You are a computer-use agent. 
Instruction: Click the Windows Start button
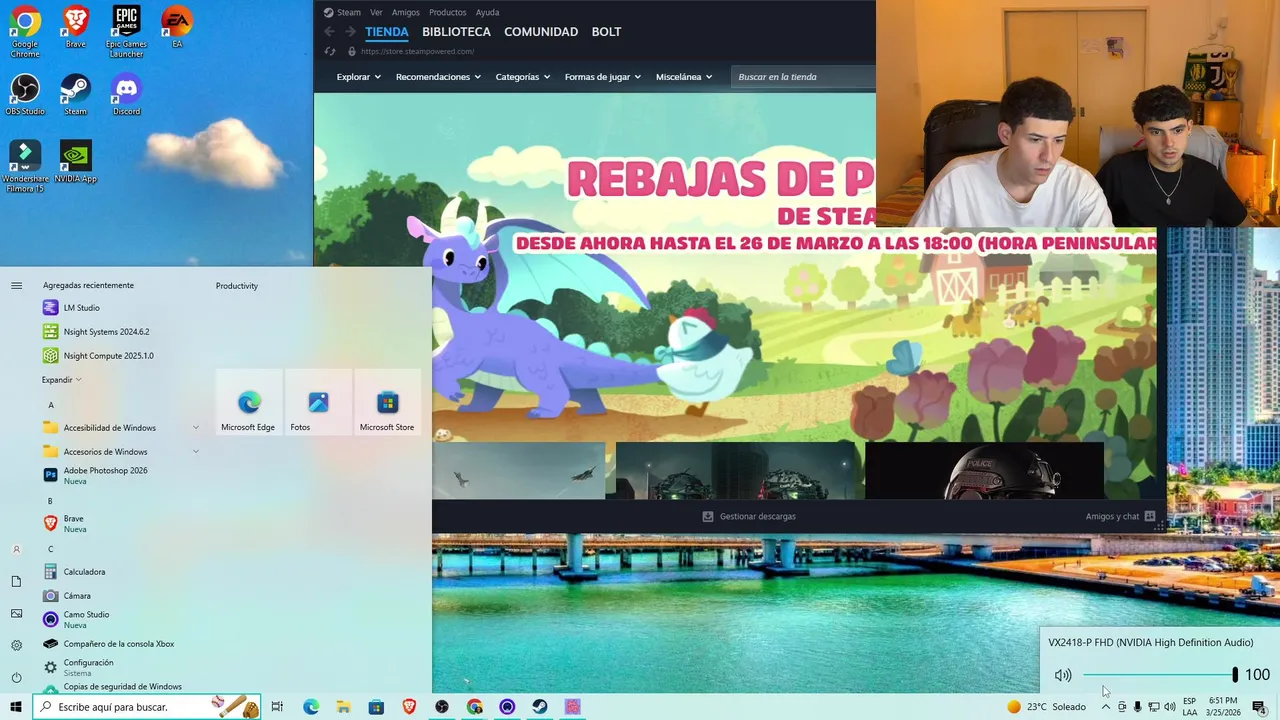pos(16,707)
